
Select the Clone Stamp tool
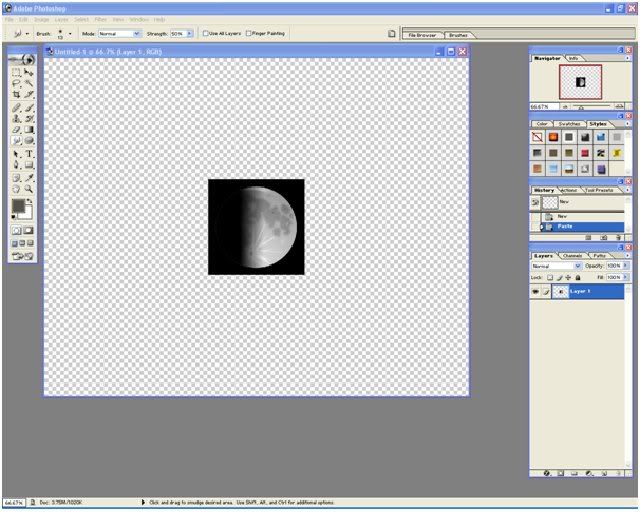click(x=16, y=119)
